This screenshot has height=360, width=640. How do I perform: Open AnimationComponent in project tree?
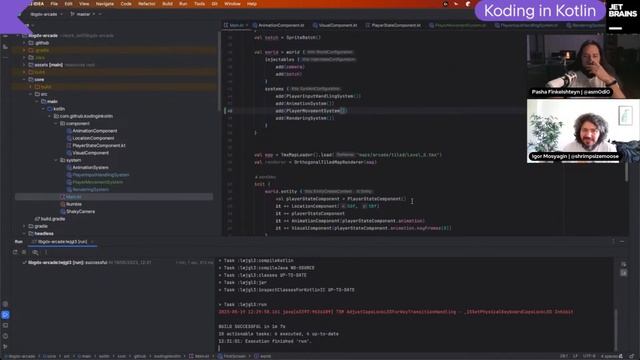coord(94,131)
